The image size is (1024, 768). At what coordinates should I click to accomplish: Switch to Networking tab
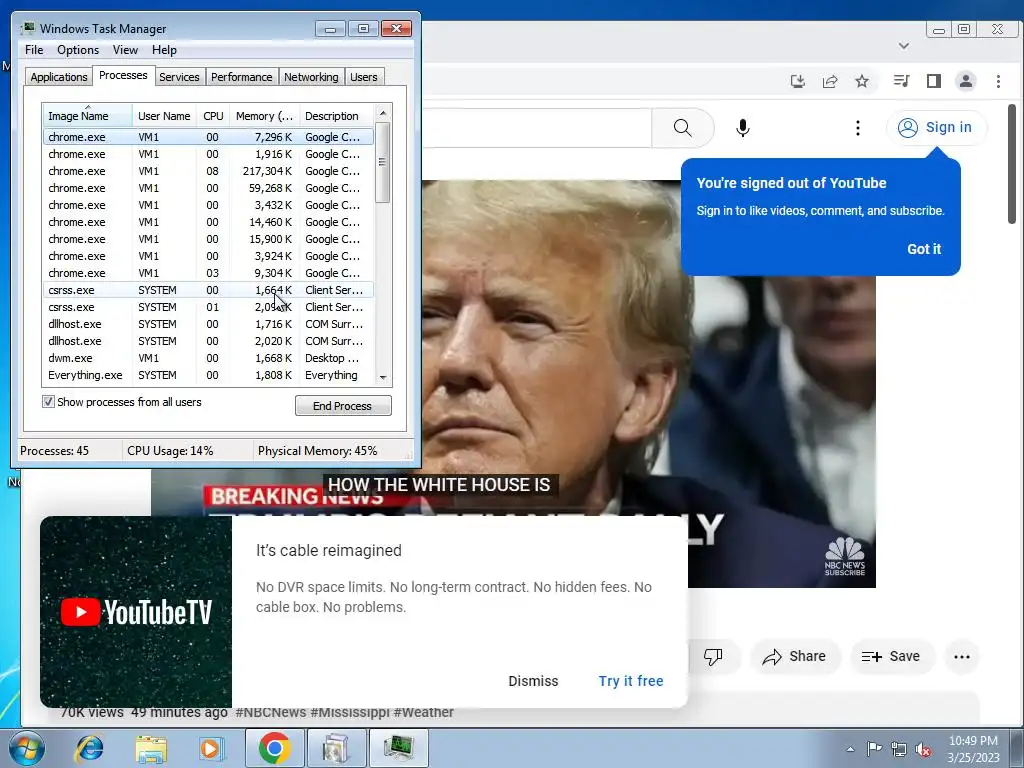pos(311,77)
